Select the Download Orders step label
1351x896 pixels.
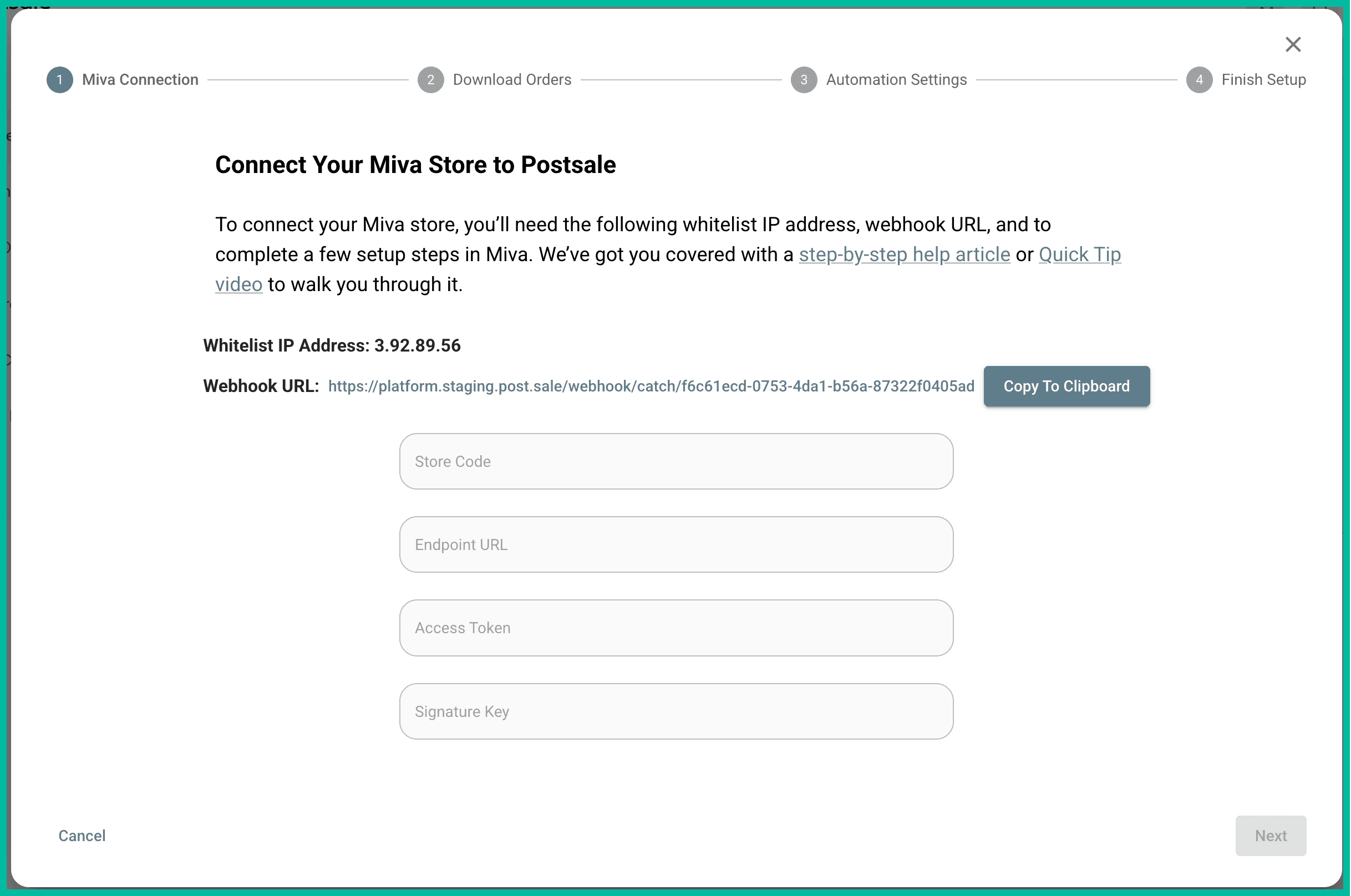511,79
